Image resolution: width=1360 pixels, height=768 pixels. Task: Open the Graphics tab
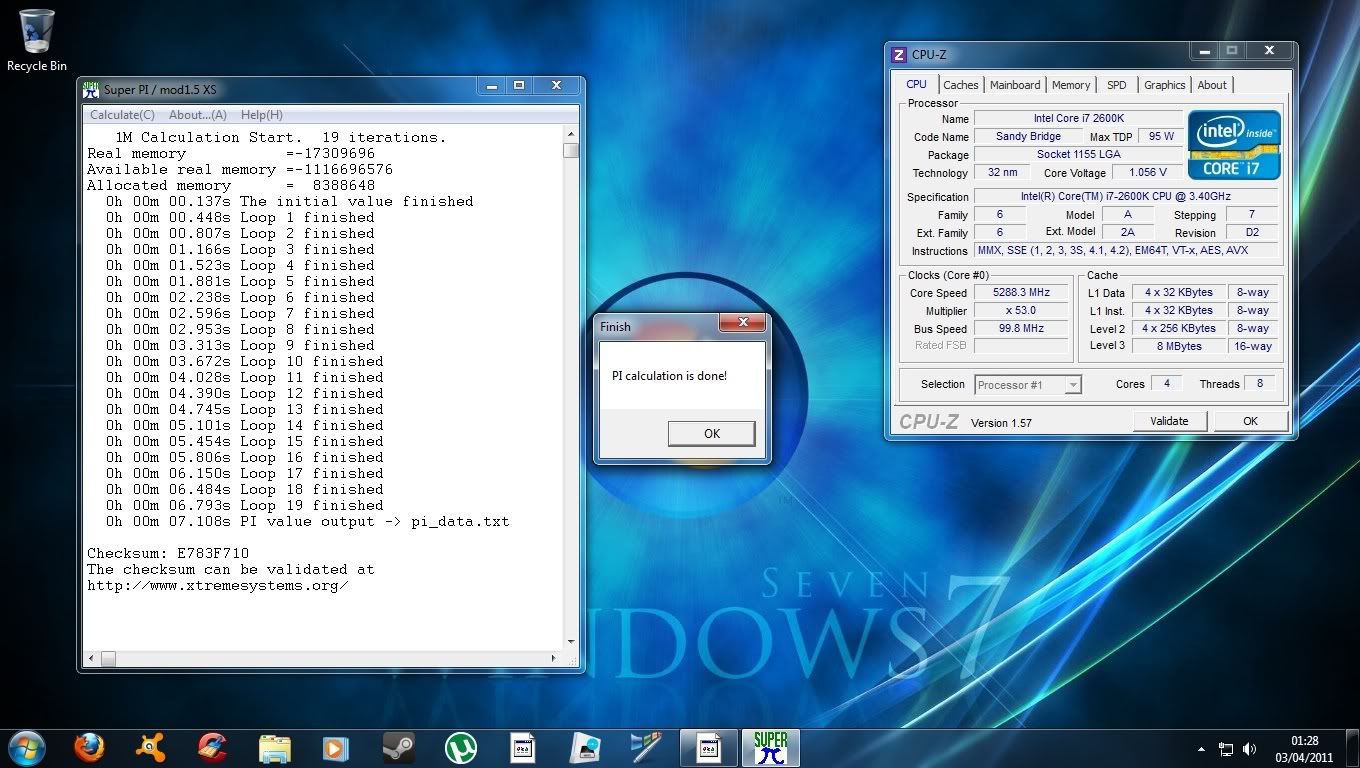[x=1165, y=85]
